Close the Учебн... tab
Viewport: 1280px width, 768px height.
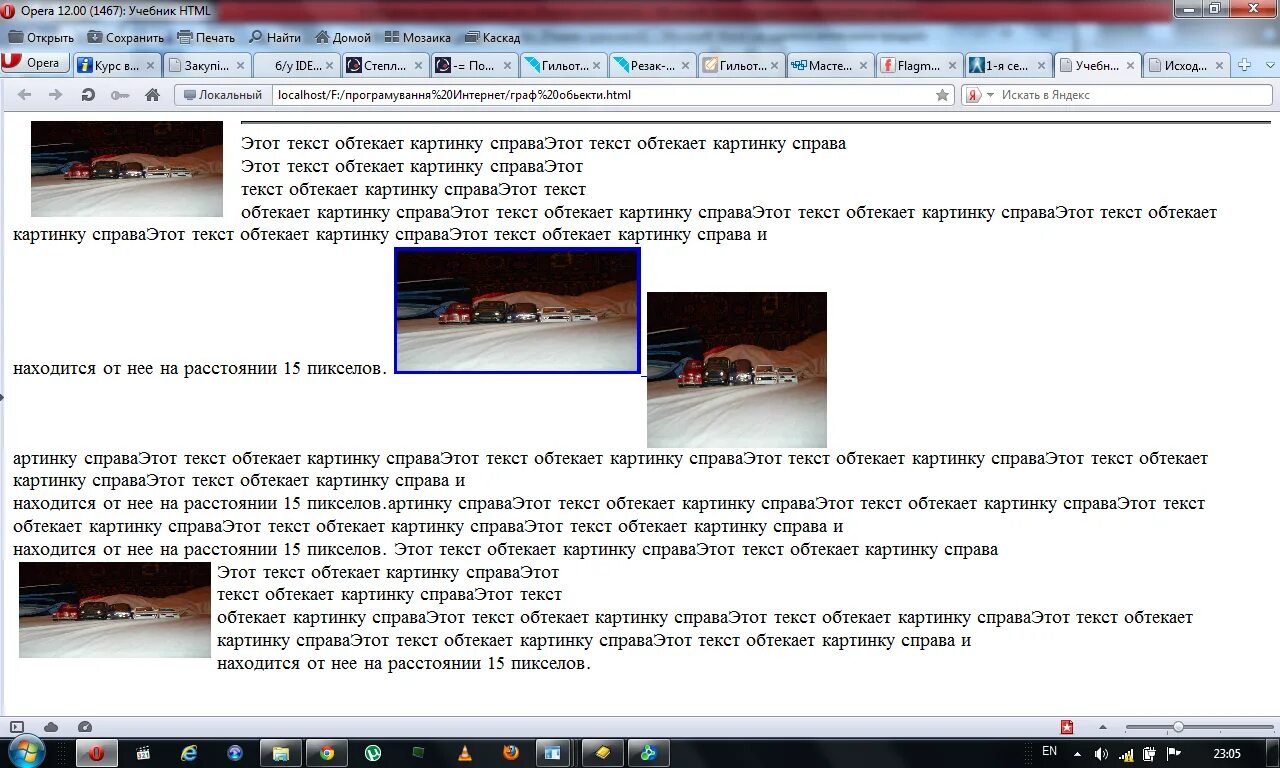click(x=1131, y=66)
